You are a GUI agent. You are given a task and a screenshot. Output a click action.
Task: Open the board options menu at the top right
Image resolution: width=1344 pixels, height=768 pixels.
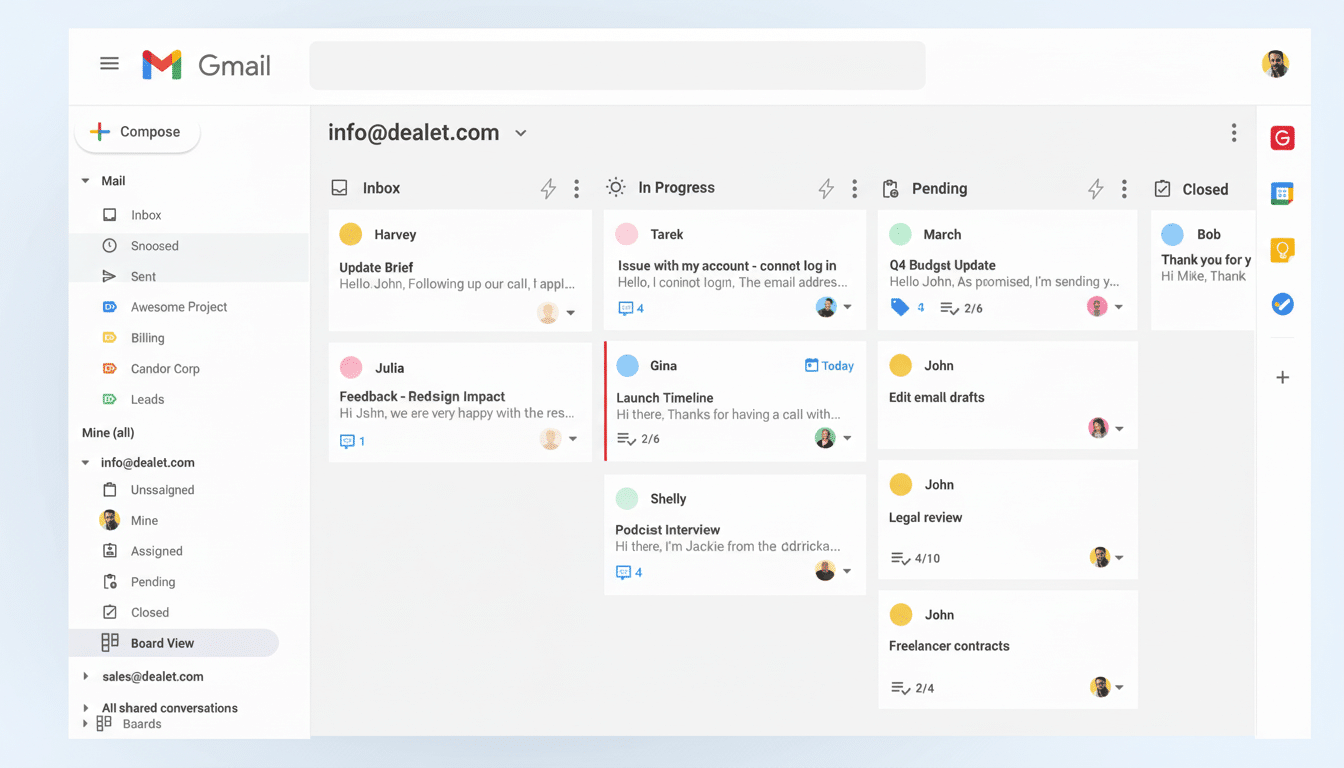coord(1234,132)
